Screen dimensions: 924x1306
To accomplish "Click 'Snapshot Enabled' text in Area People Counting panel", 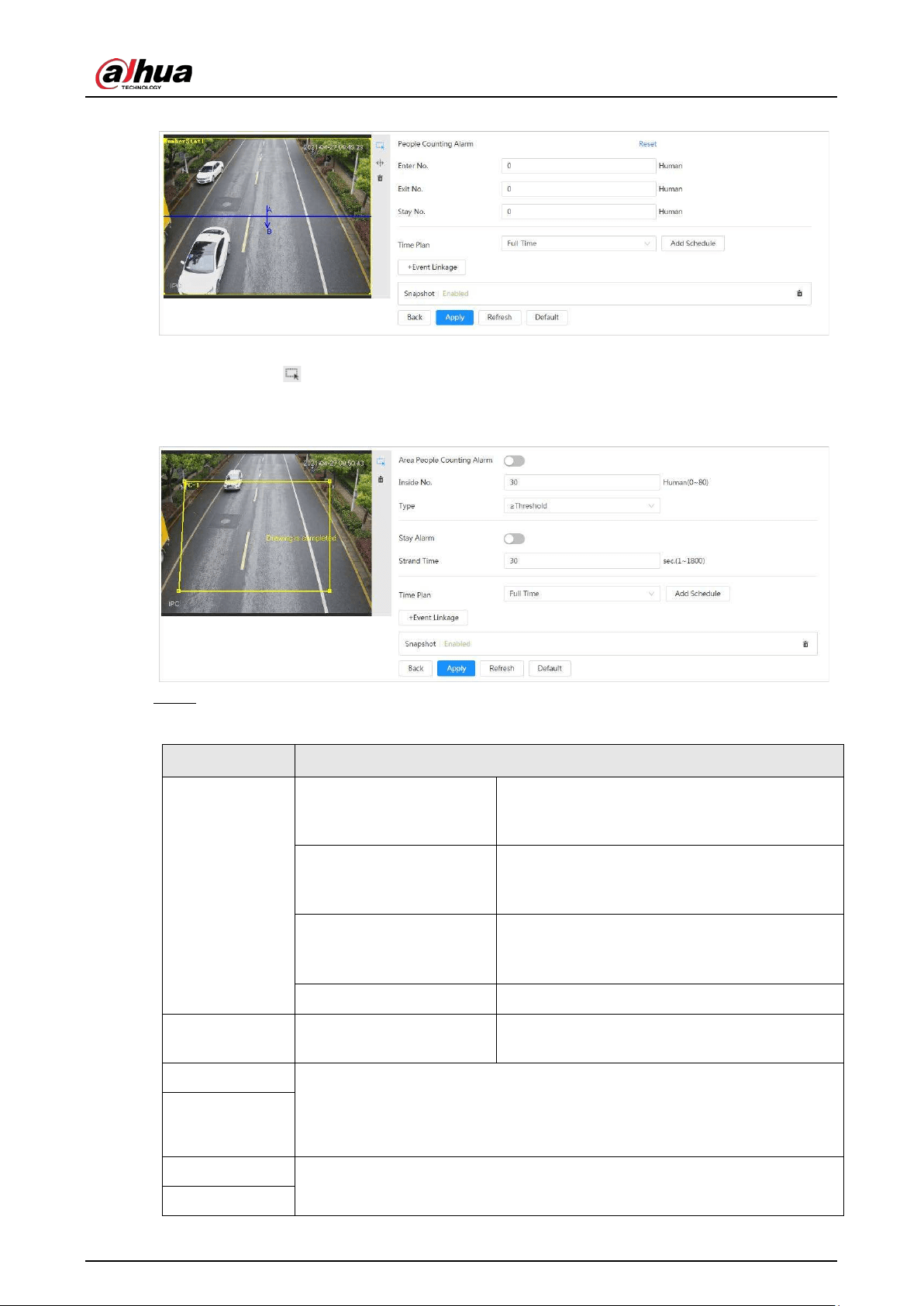I will [x=437, y=644].
